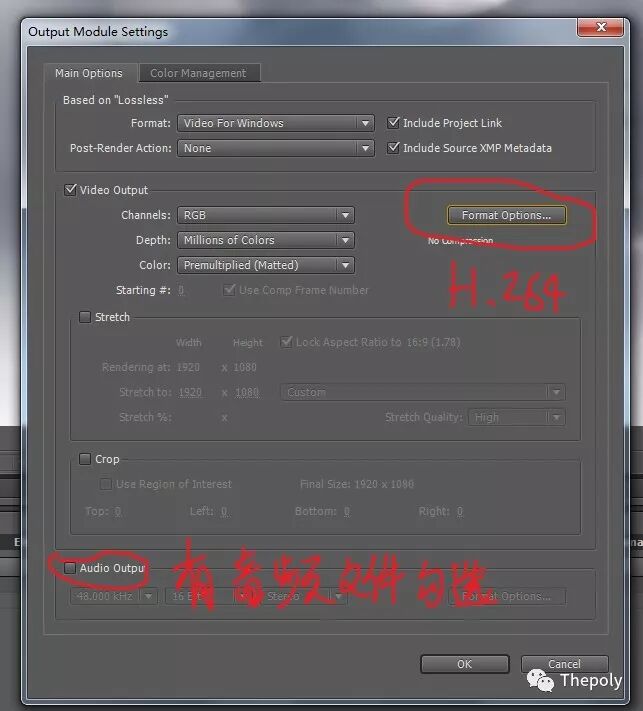Close the Output Module Settings dialog
Image resolution: width=643 pixels, height=711 pixels.
[601, 27]
